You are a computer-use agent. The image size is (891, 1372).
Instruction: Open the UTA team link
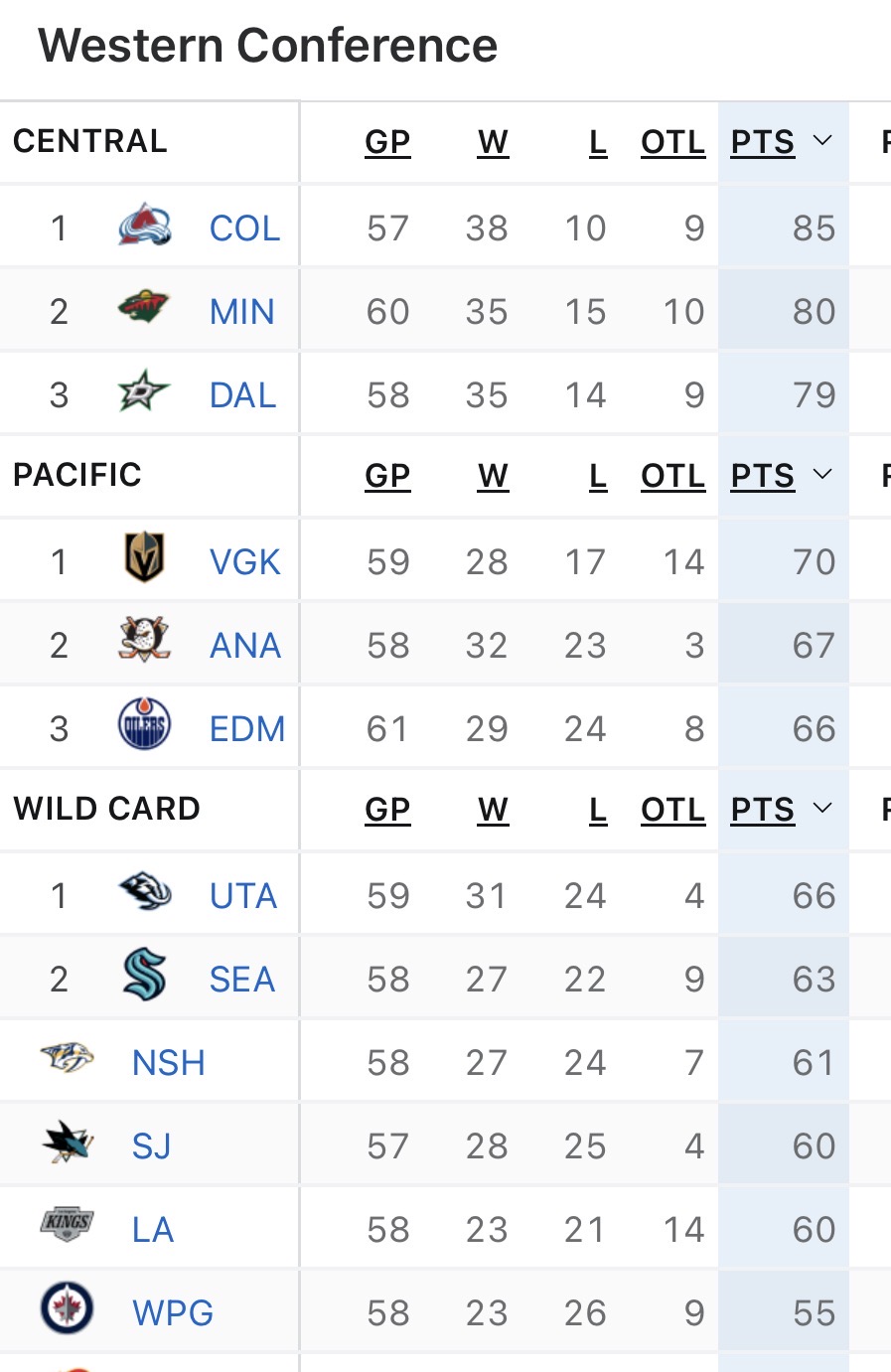[x=243, y=896]
